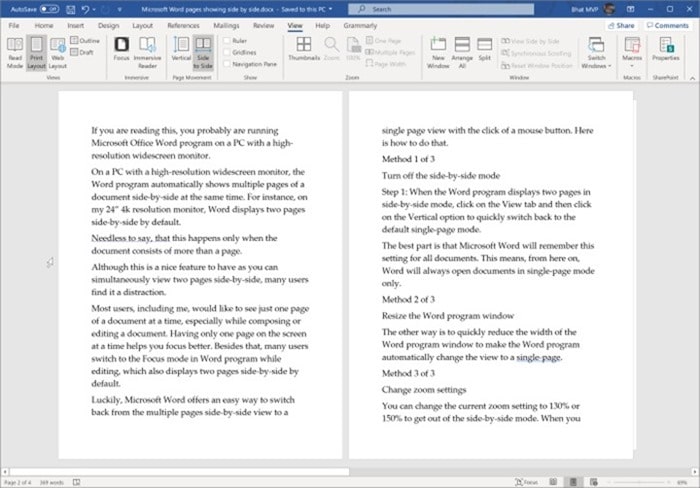700x488 pixels.
Task: Split the document window
Action: click(484, 49)
